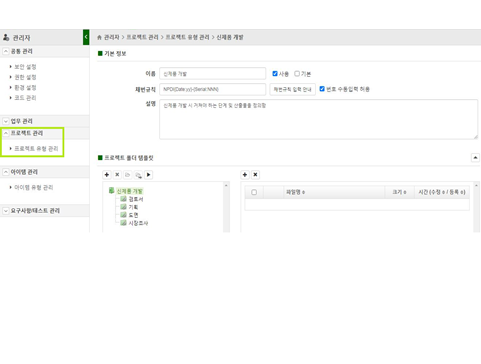This screenshot has width=481, height=364.
Task: Delete the selected folder in template tree toolbar
Action: (x=117, y=175)
